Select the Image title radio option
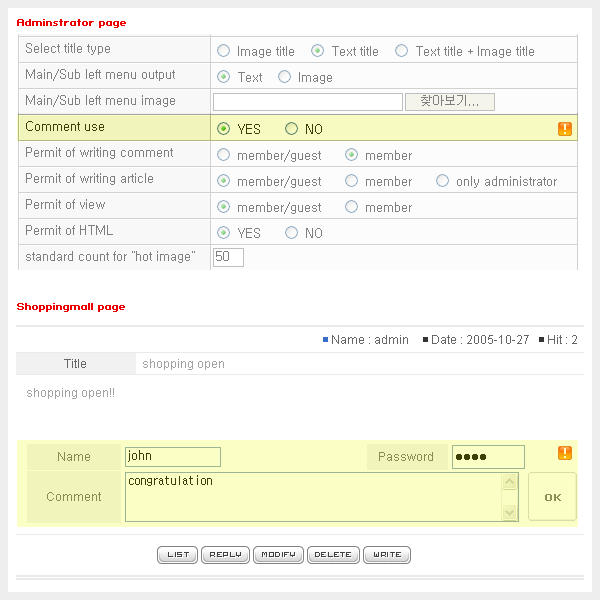Image resolution: width=600 pixels, height=600 pixels. click(223, 51)
